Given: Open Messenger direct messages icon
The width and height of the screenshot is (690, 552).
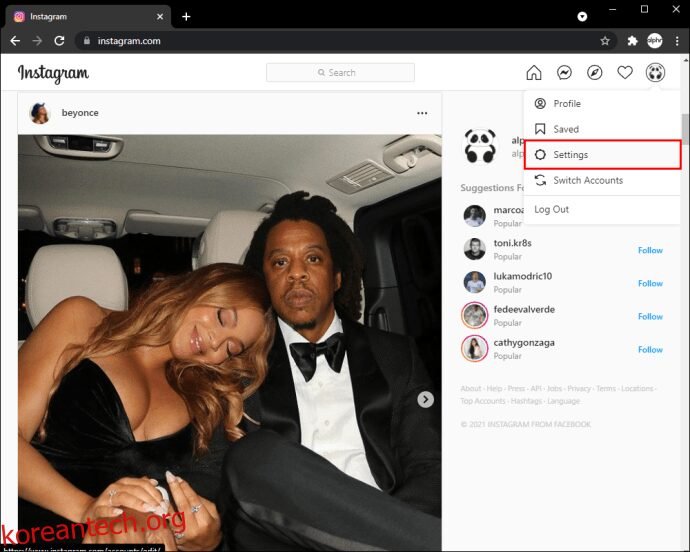Looking at the screenshot, I should (x=564, y=73).
